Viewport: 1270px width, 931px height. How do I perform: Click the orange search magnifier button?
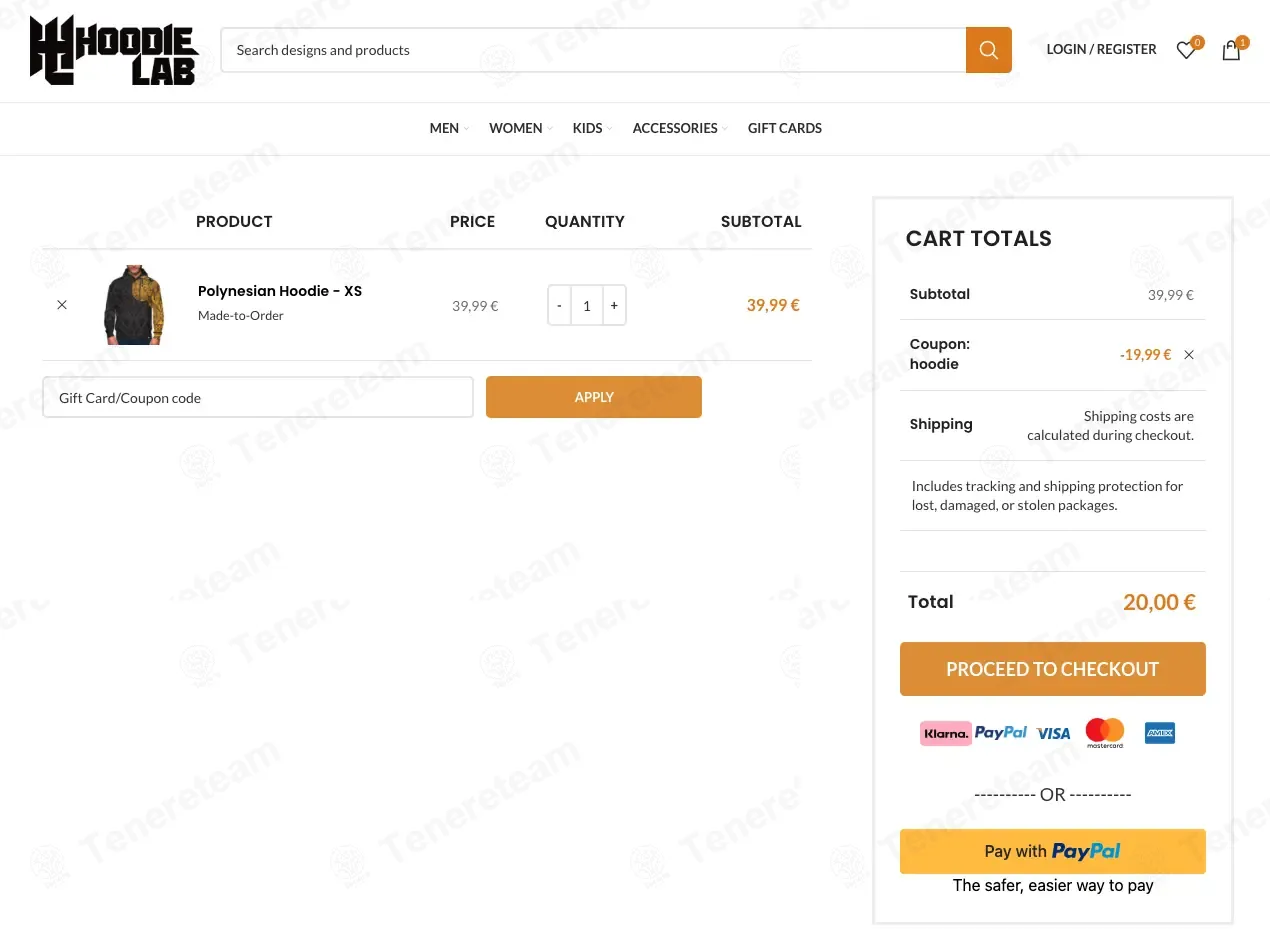pos(989,50)
